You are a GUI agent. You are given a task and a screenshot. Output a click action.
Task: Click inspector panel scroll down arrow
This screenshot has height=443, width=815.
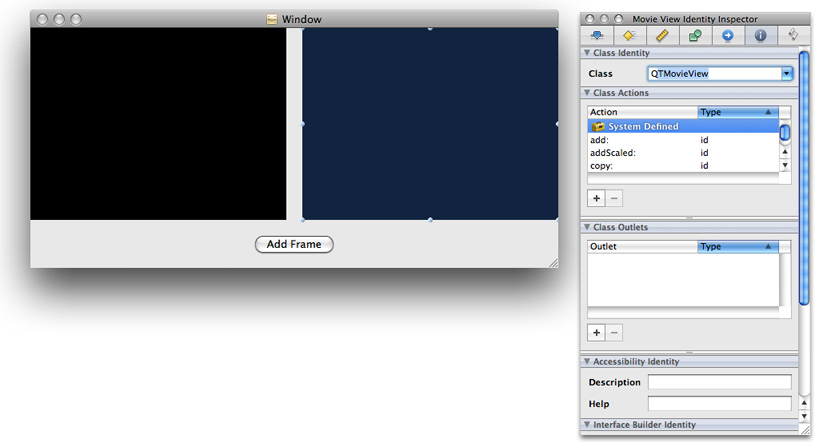click(x=804, y=416)
